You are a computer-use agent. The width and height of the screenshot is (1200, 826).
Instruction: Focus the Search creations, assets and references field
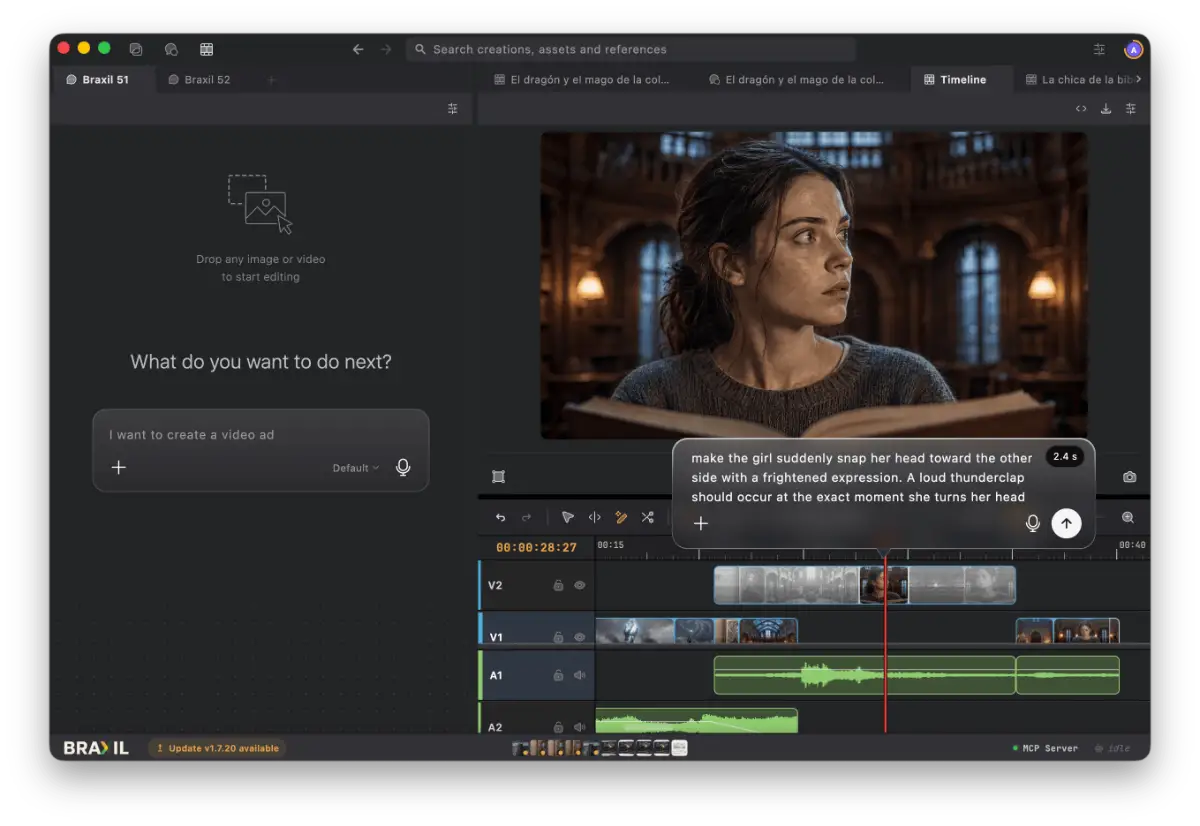point(630,49)
